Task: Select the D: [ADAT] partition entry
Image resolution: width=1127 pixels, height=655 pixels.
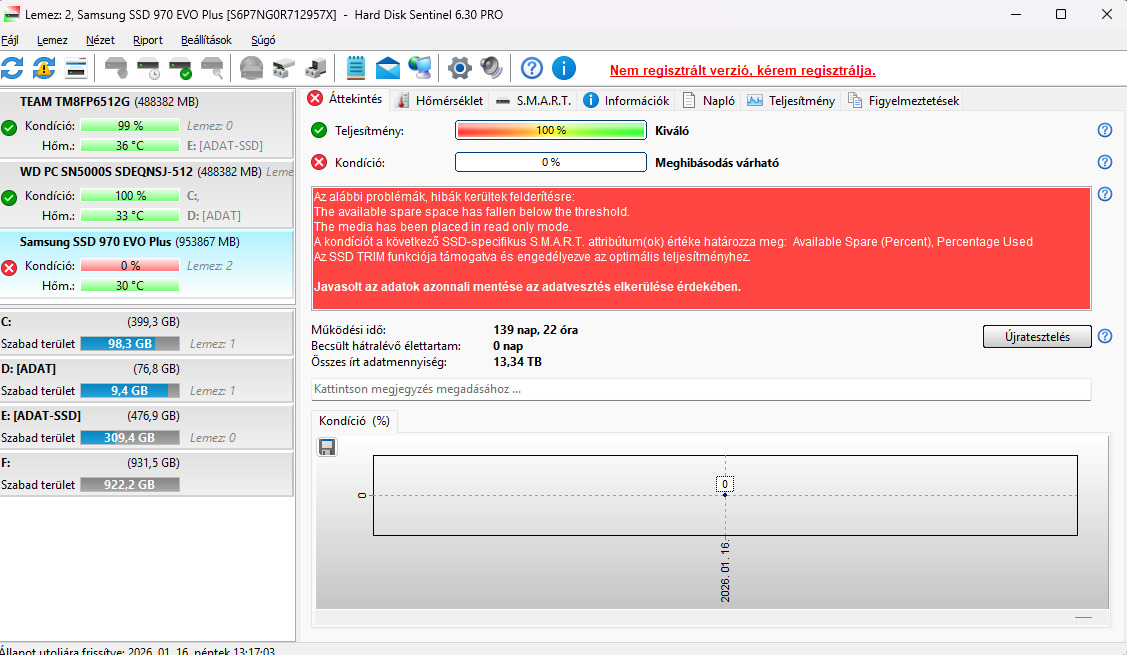Action: (147, 379)
